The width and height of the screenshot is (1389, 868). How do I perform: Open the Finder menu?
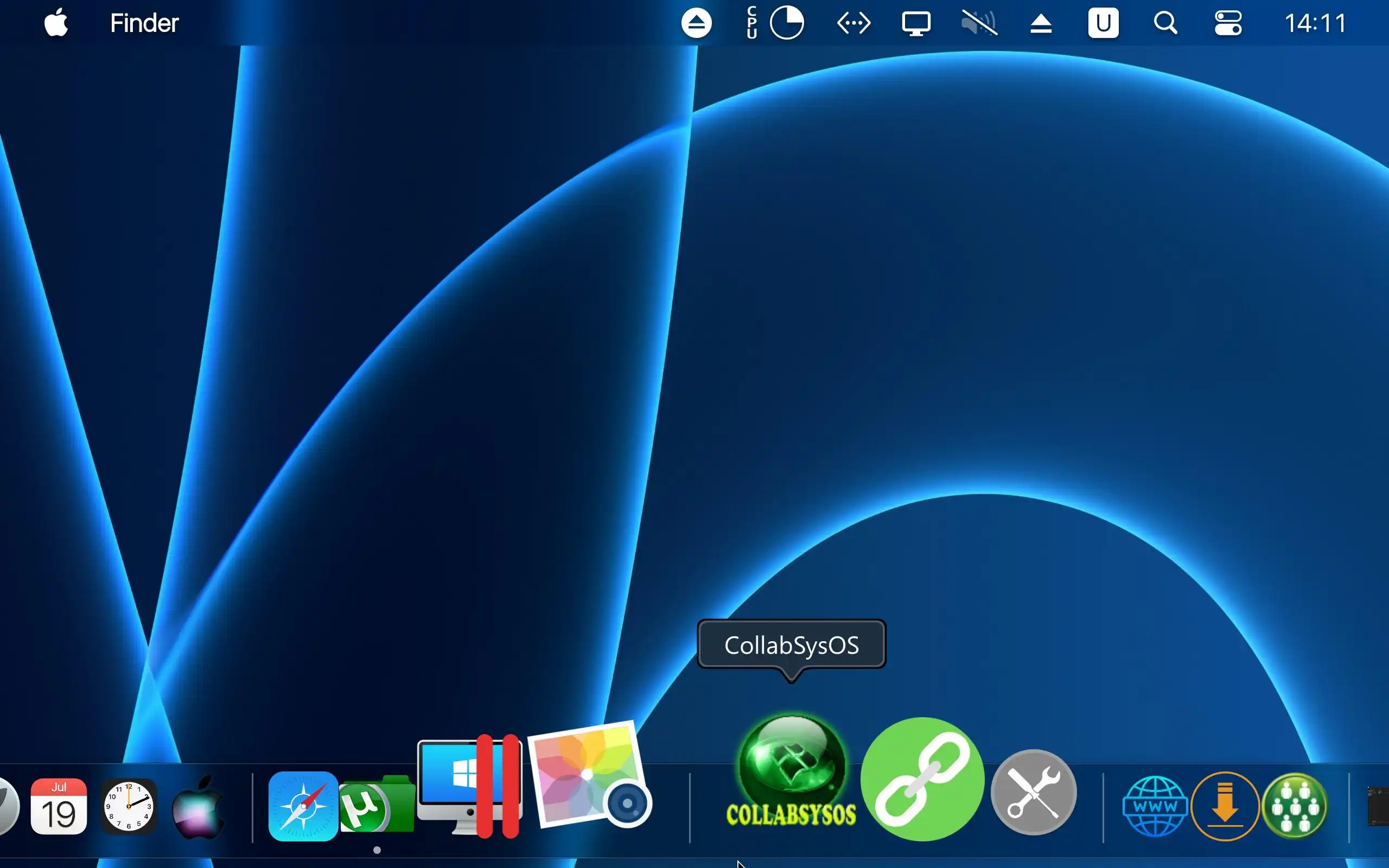[x=144, y=23]
